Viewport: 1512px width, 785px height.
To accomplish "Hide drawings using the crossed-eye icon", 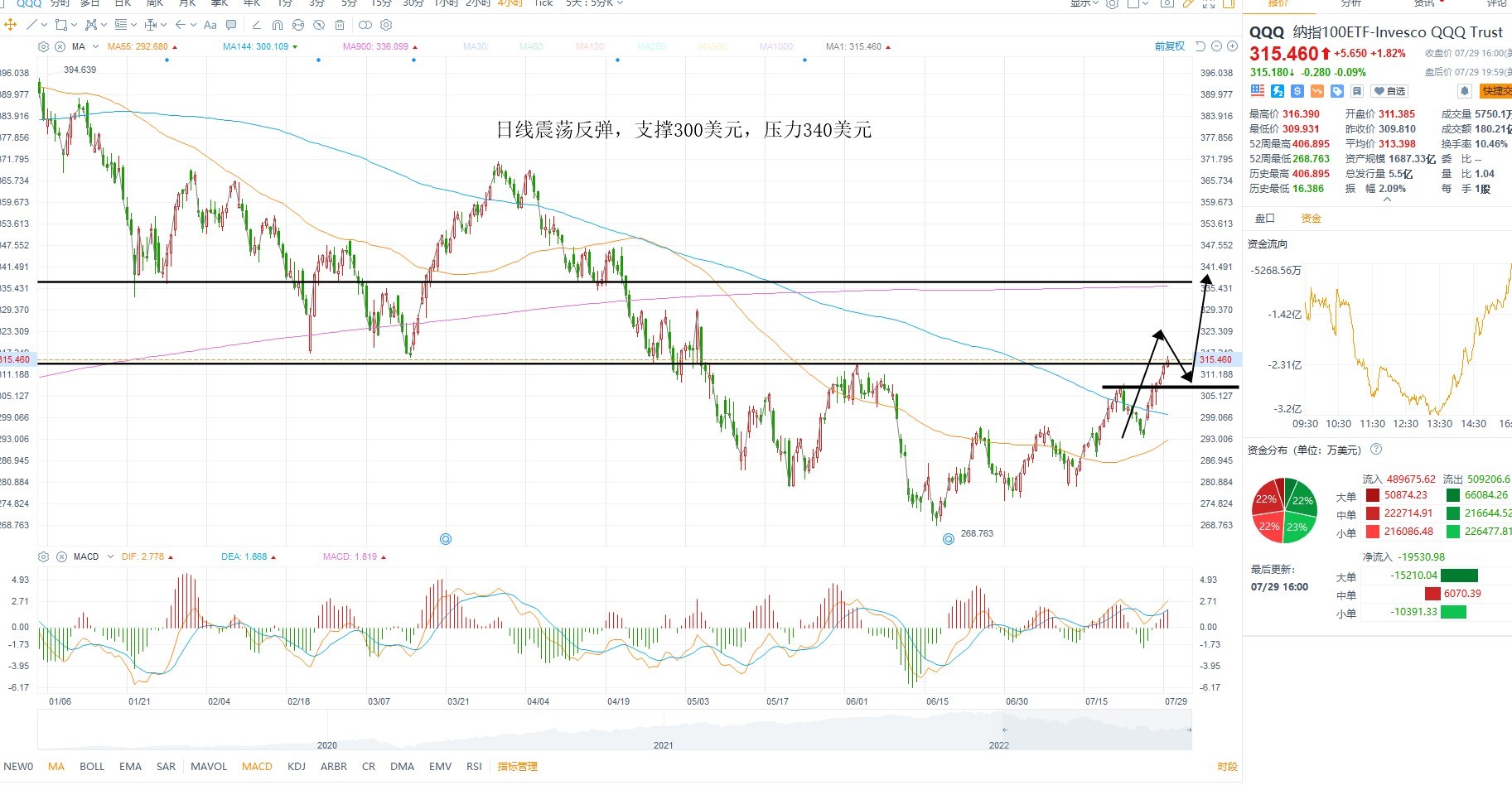I will click(x=319, y=25).
